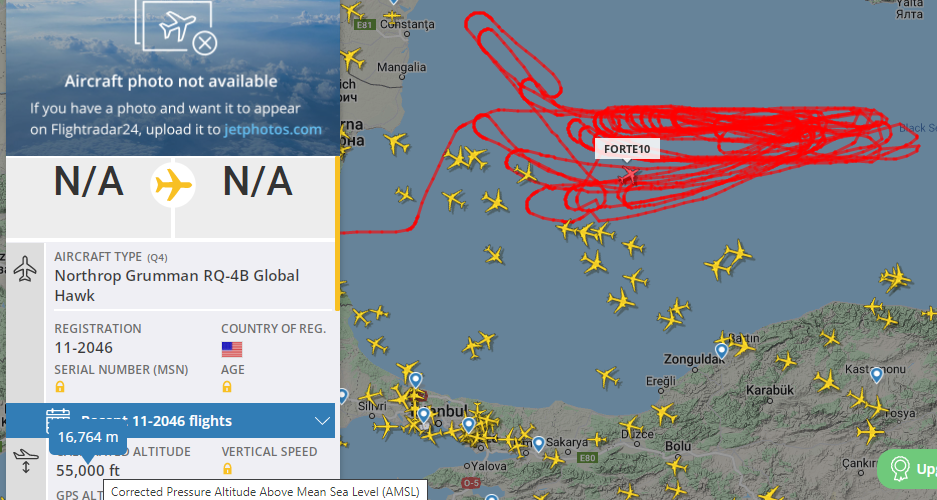The width and height of the screenshot is (937, 500).
Task: Click the photo not available placeholder icon
Action: tap(176, 26)
